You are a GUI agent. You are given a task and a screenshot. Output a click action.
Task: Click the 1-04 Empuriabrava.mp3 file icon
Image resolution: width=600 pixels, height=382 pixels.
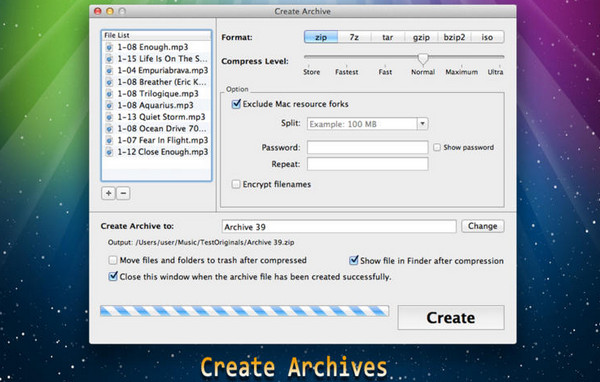(109, 70)
